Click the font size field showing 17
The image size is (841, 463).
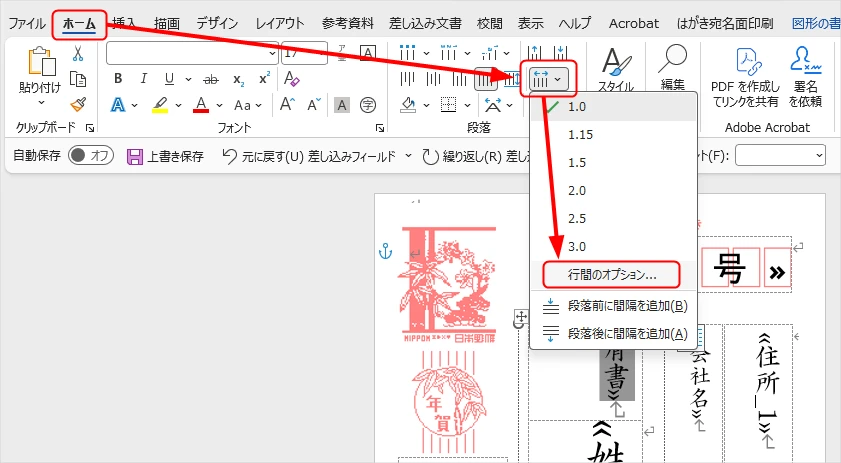[304, 53]
